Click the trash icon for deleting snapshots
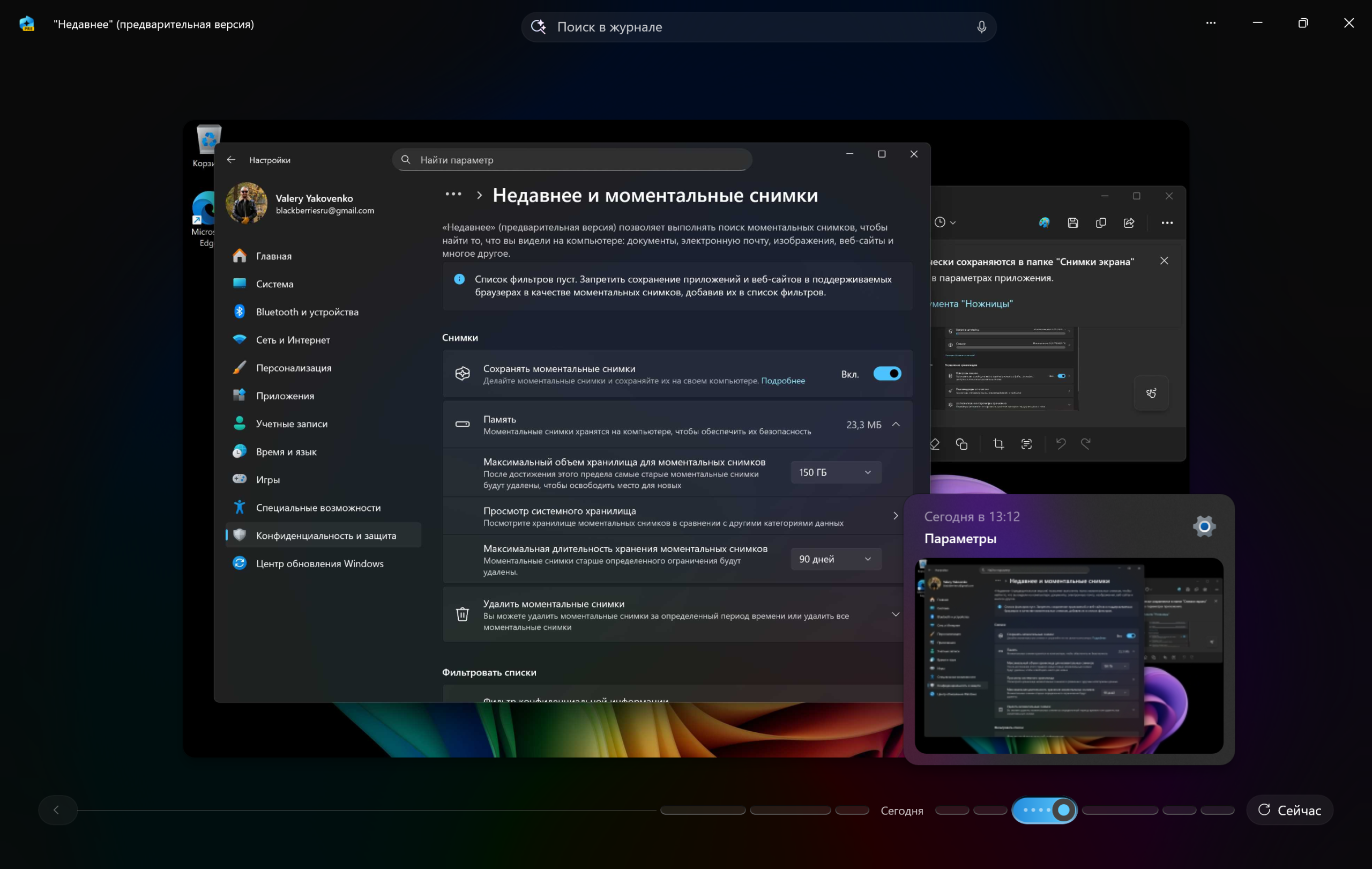 [x=462, y=614]
